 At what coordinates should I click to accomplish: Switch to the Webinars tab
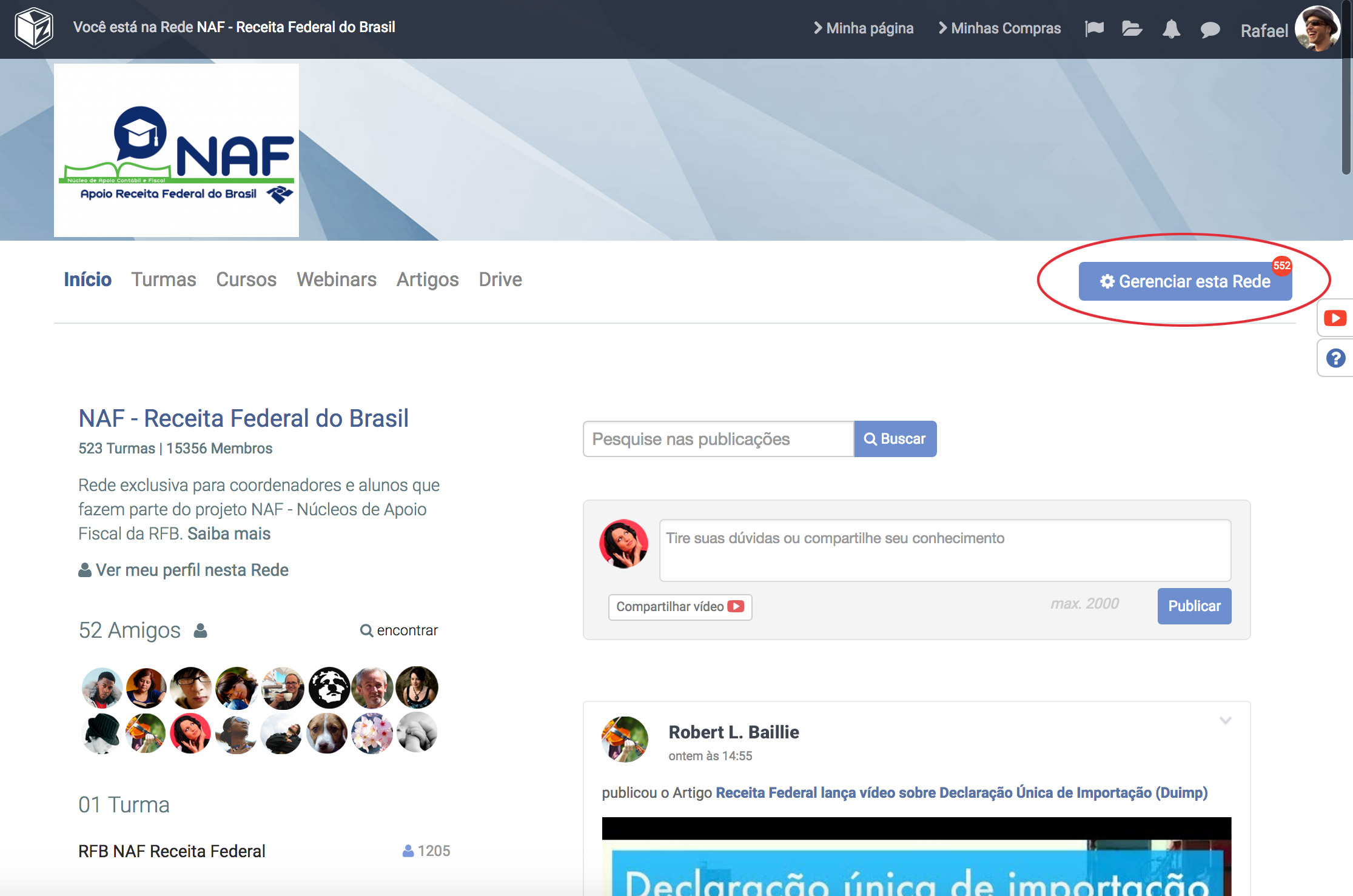[x=337, y=279]
